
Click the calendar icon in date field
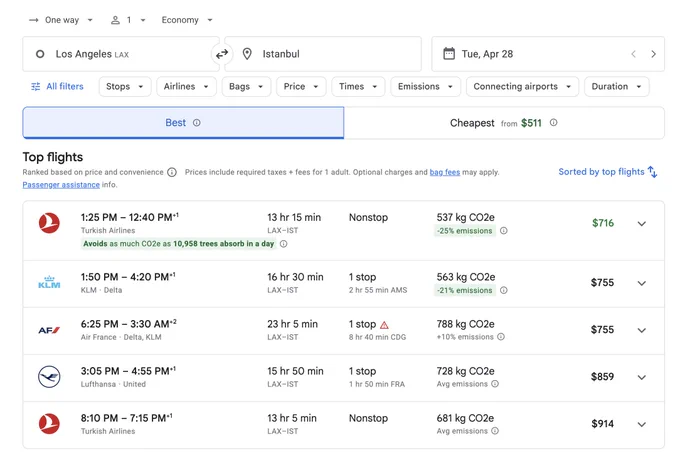pyautogui.click(x=449, y=54)
